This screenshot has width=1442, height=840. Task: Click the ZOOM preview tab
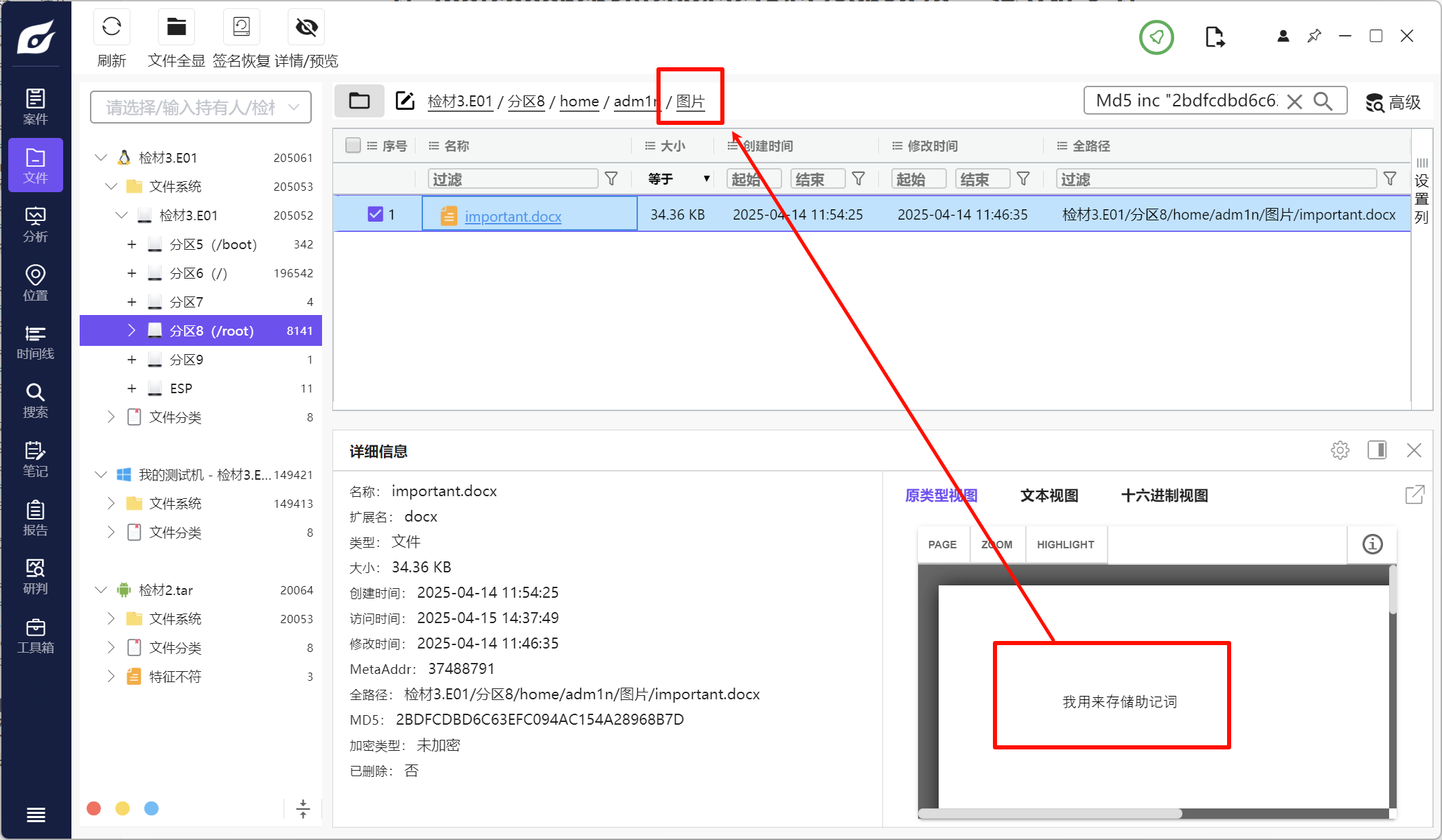click(997, 544)
